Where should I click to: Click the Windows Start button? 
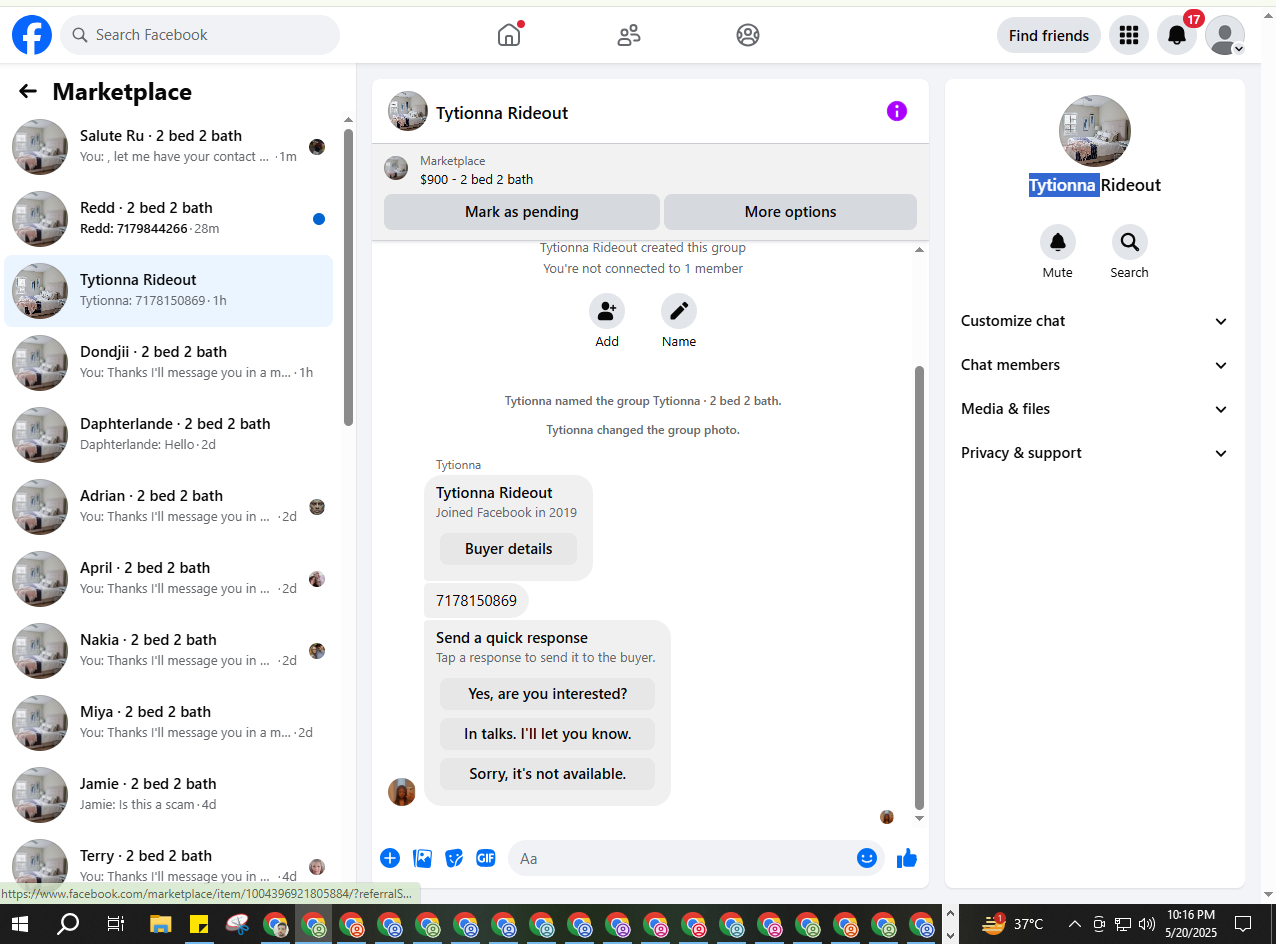point(20,924)
